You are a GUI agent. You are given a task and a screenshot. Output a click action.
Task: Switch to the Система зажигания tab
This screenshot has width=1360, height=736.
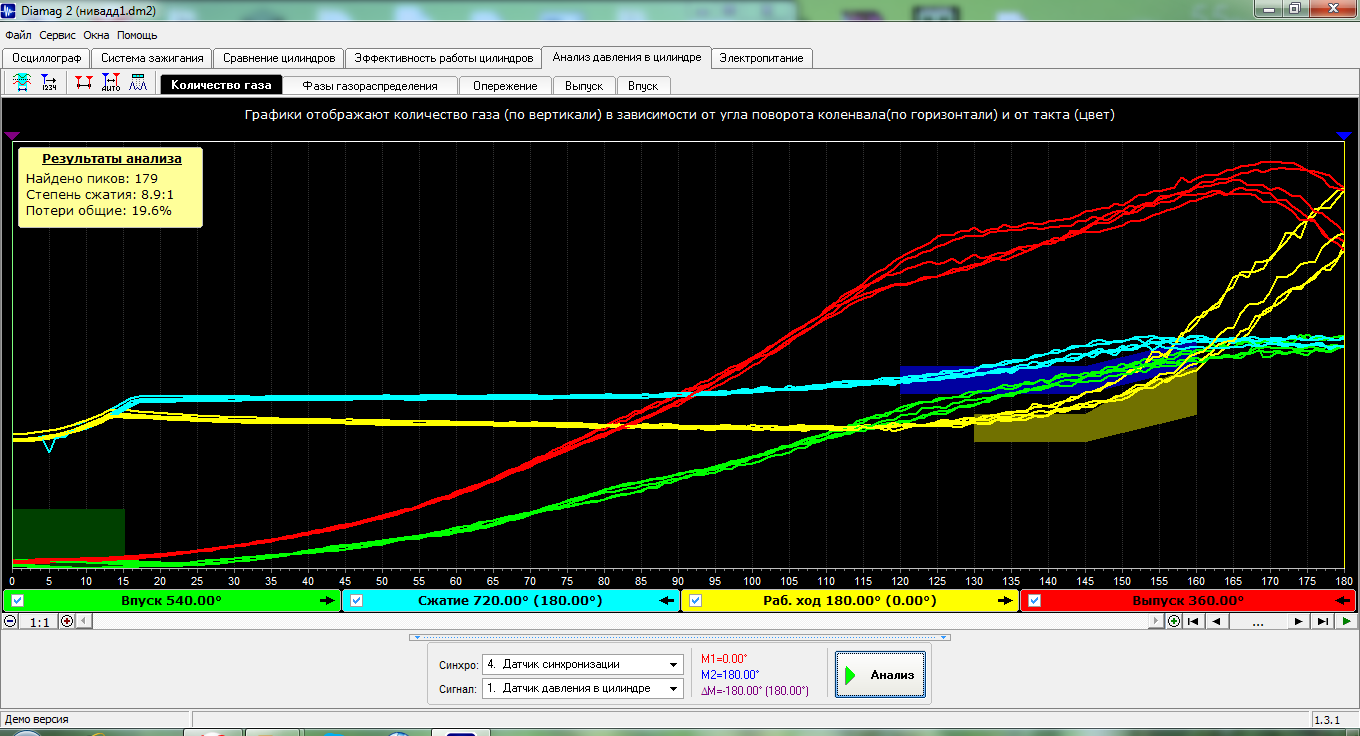[152, 58]
